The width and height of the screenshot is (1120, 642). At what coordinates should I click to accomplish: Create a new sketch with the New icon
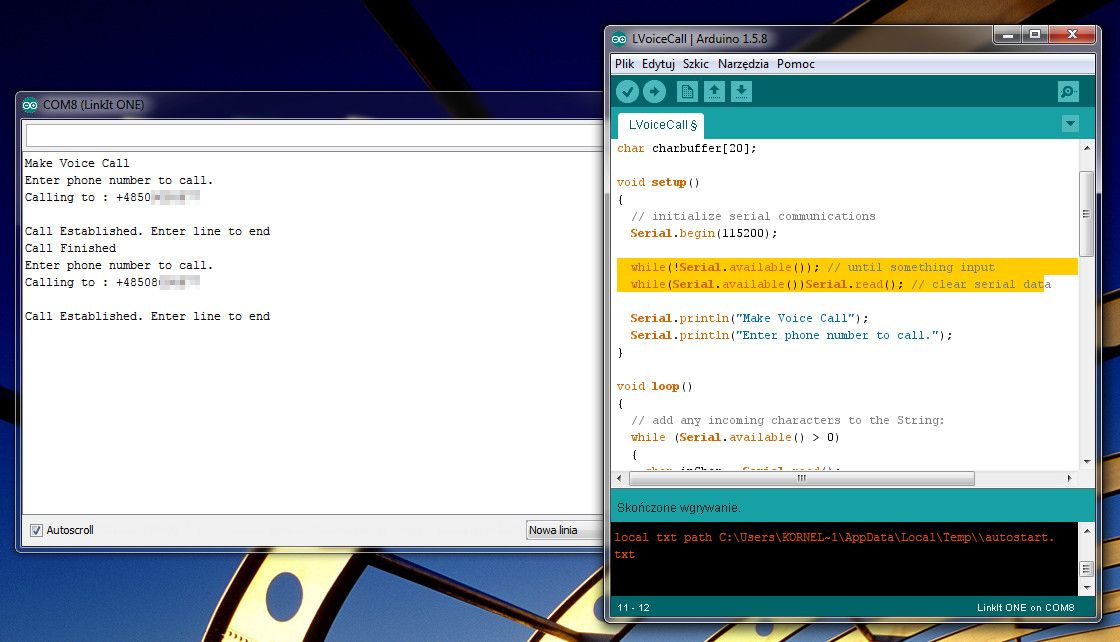tap(687, 91)
